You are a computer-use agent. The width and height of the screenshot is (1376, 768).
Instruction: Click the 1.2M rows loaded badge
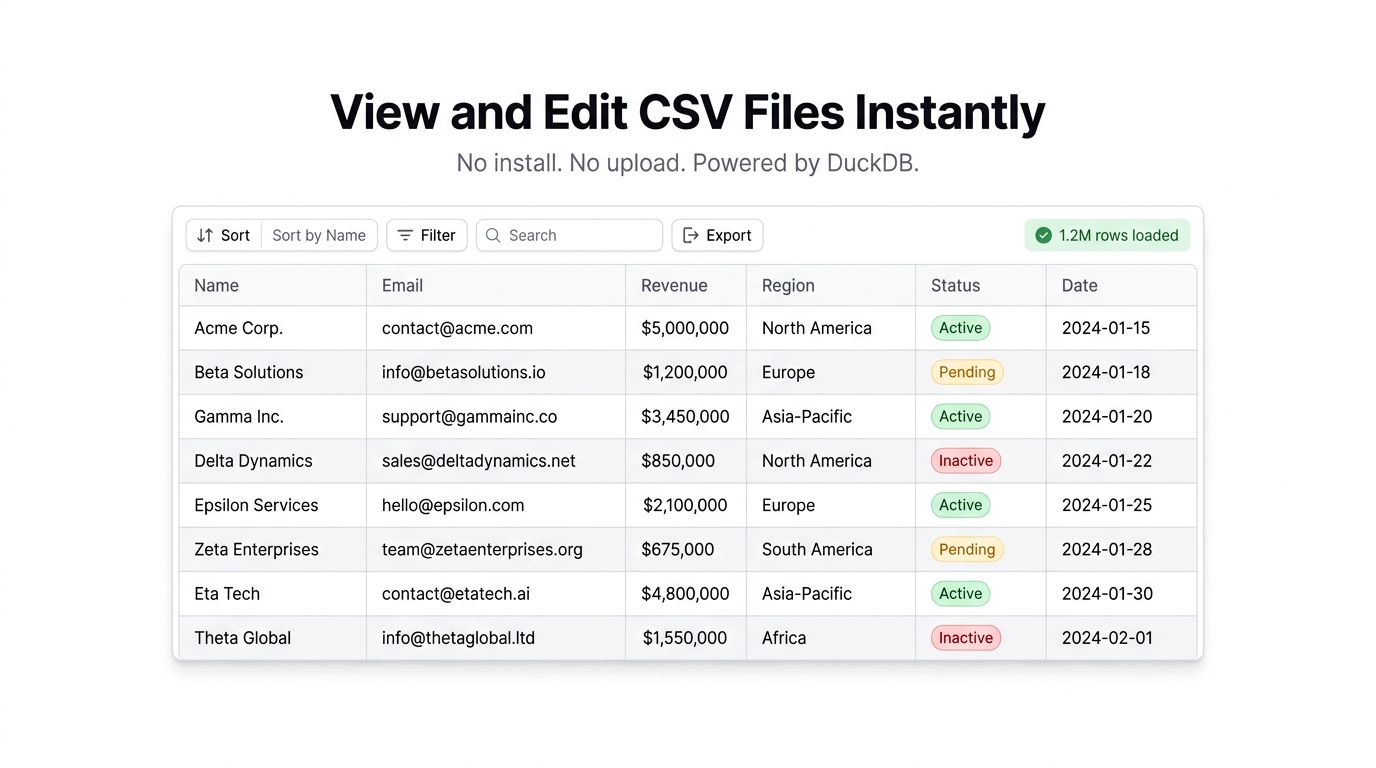tap(1107, 236)
